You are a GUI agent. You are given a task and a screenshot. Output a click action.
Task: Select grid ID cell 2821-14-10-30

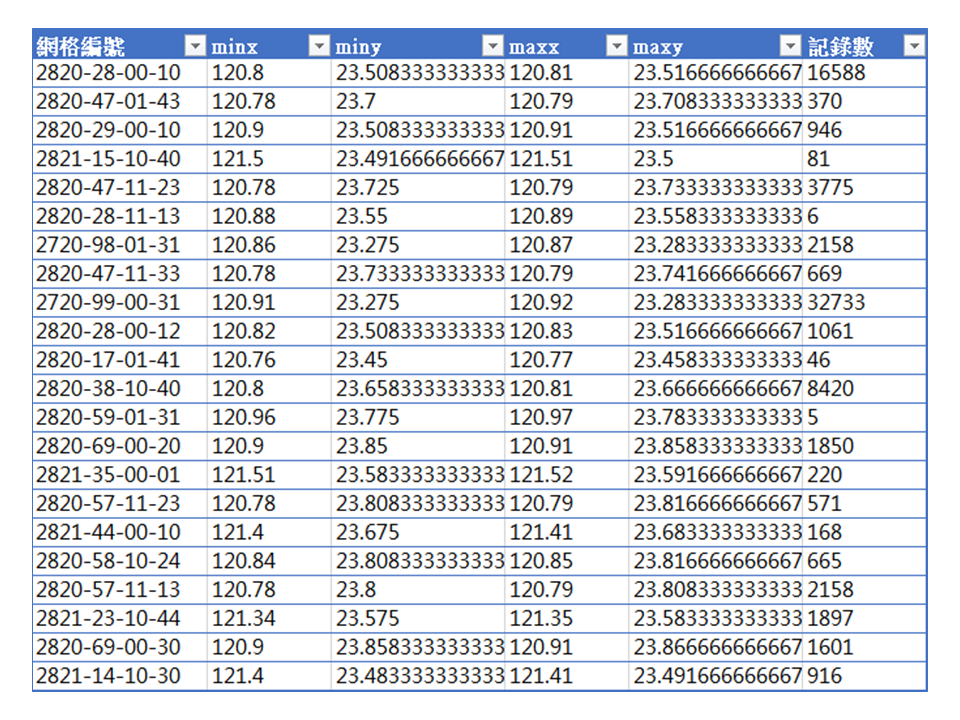(x=108, y=676)
